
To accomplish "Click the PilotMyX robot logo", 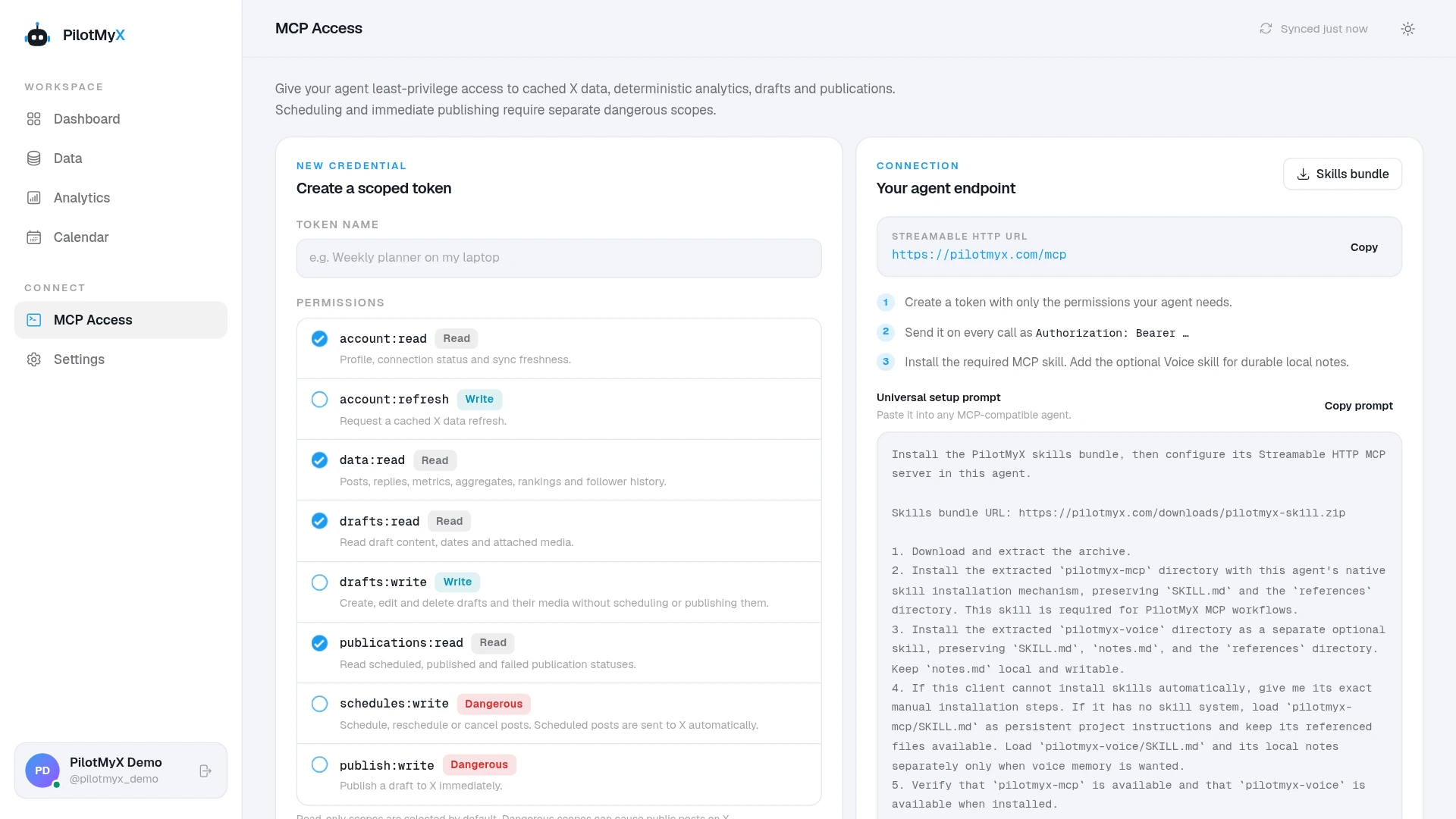I will click(37, 35).
